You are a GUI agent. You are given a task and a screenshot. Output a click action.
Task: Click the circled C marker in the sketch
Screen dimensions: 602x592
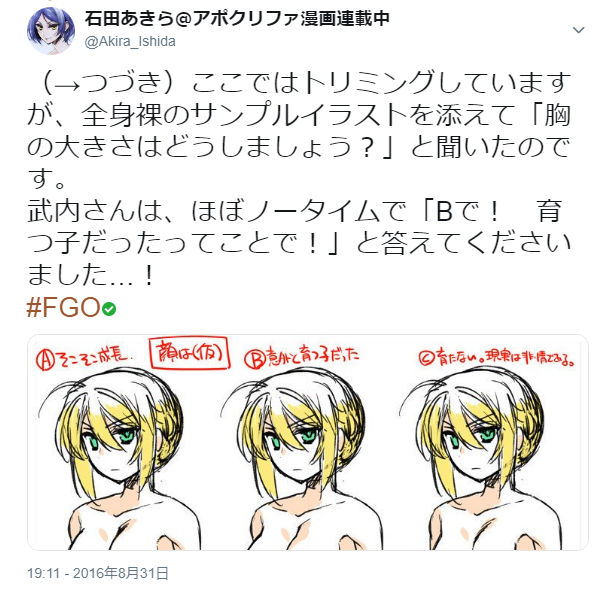(x=426, y=358)
